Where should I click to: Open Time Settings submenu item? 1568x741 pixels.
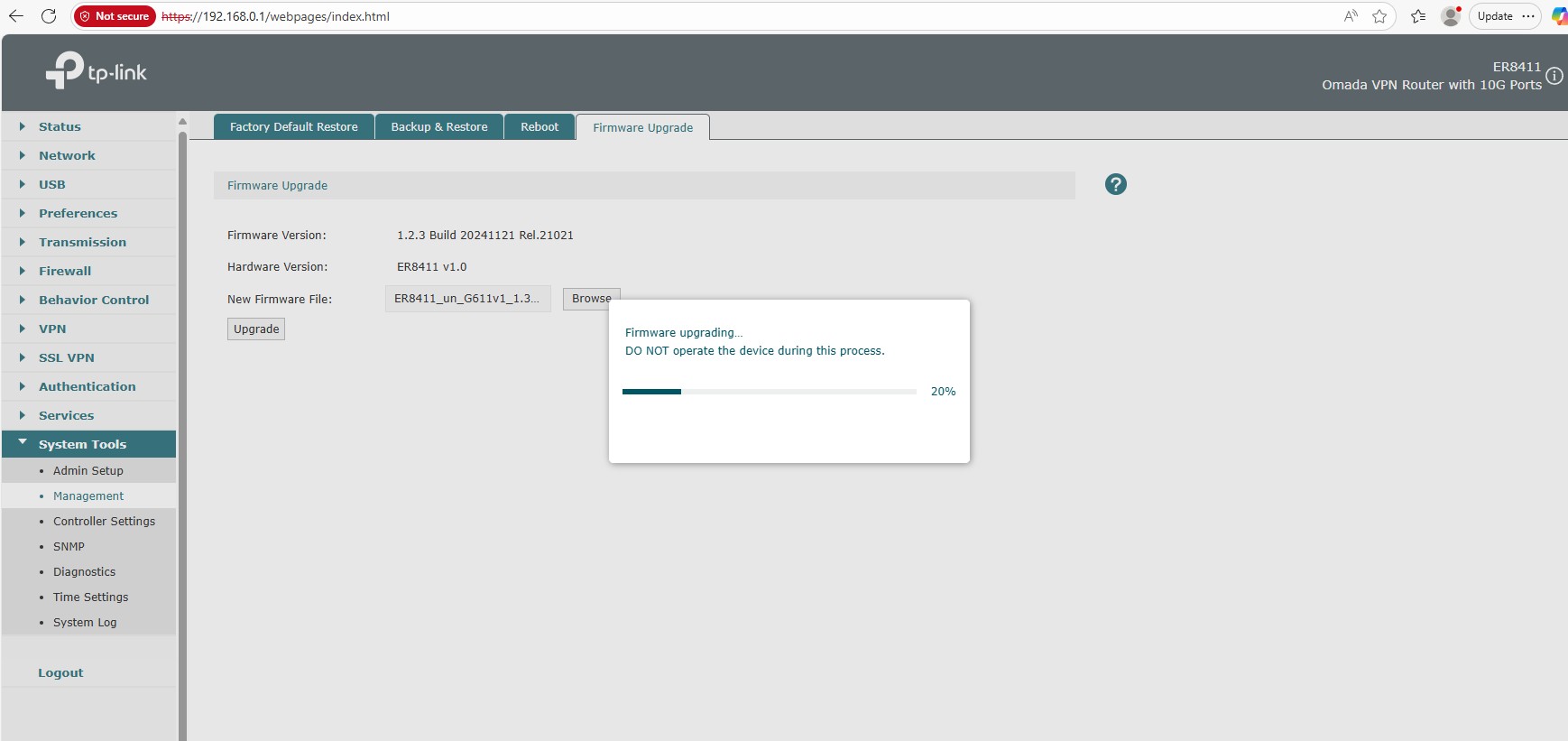(x=88, y=597)
